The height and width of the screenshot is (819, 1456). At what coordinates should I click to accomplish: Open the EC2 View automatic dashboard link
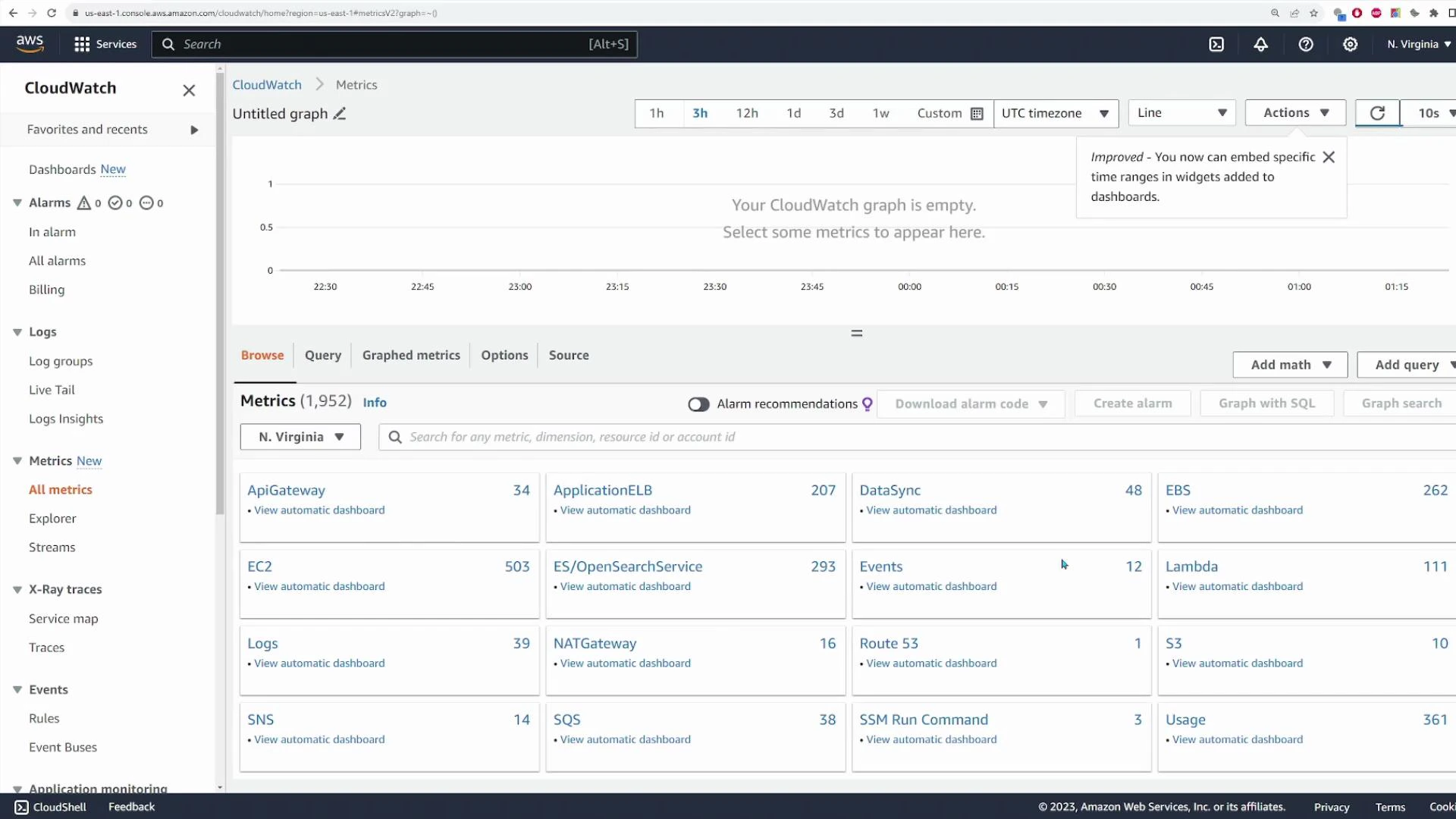point(318,585)
